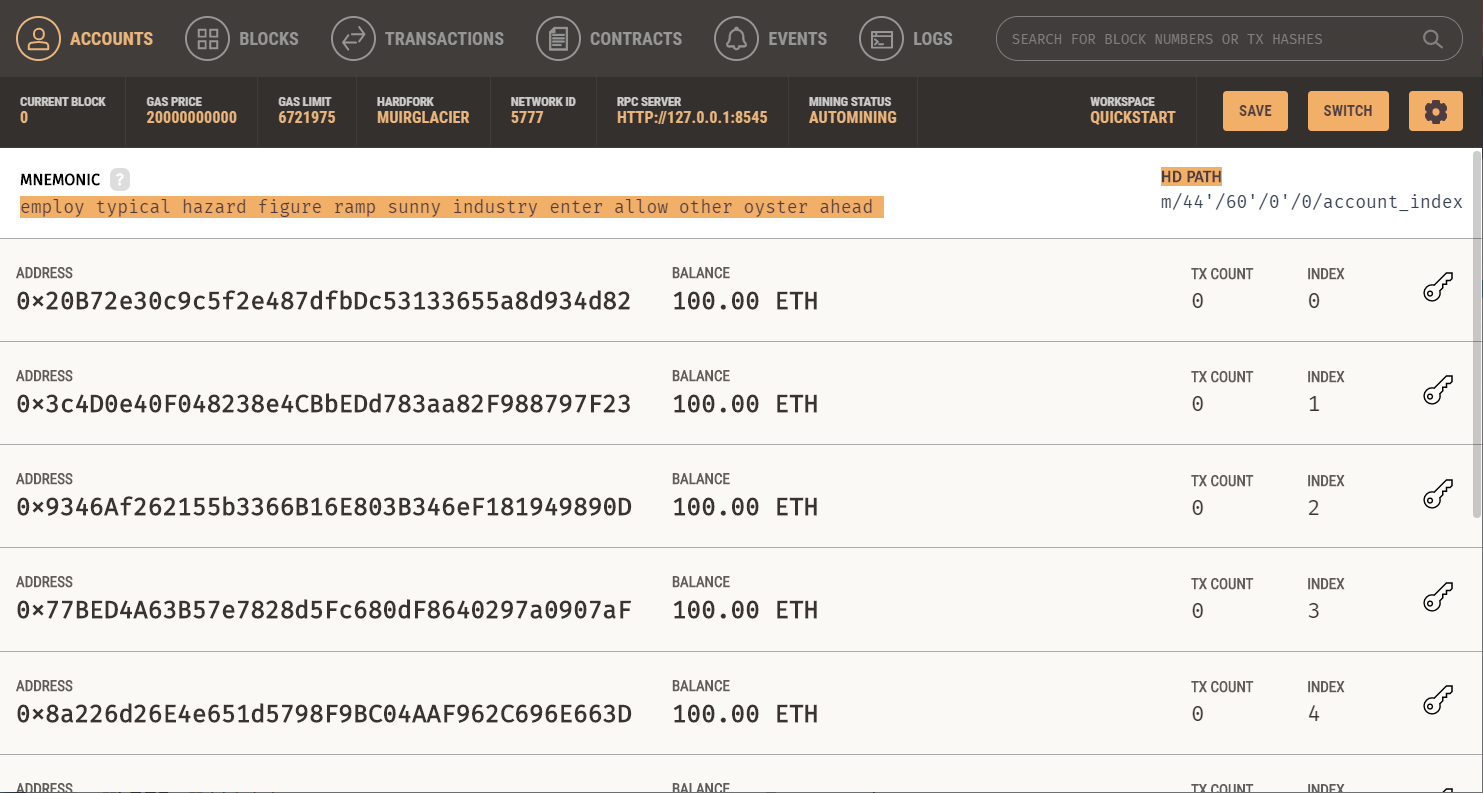Open the Accounts tab
The width and height of the screenshot is (1483, 793).
[x=86, y=39]
